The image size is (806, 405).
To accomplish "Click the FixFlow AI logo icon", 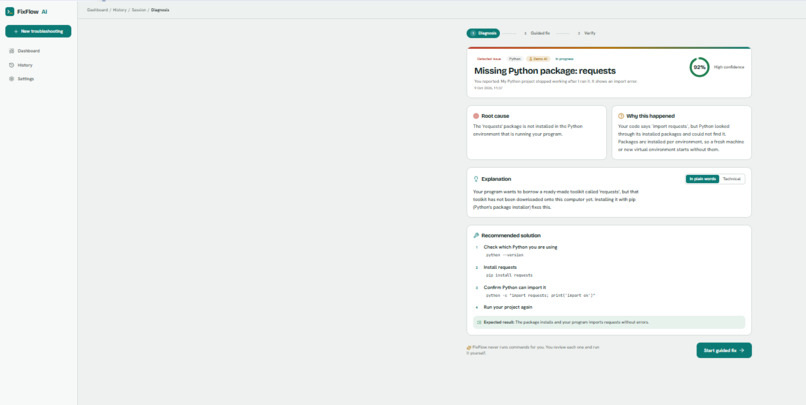I will pos(9,11).
